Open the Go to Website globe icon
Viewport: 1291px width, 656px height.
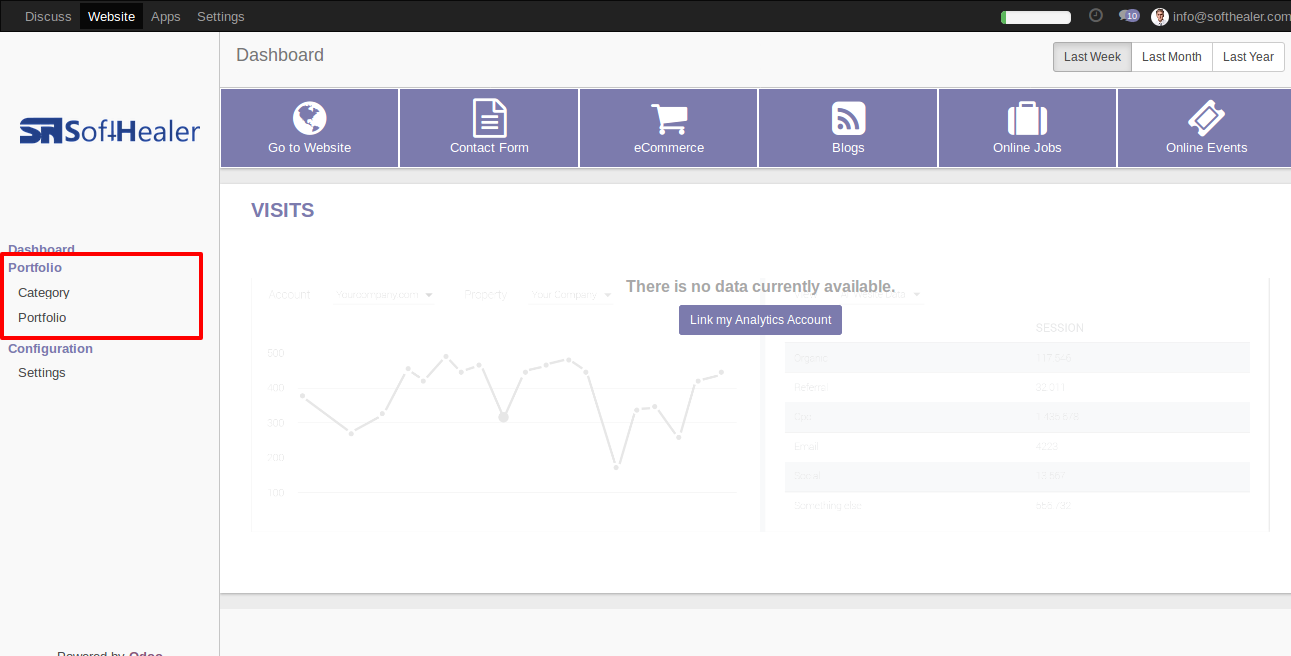click(310, 118)
